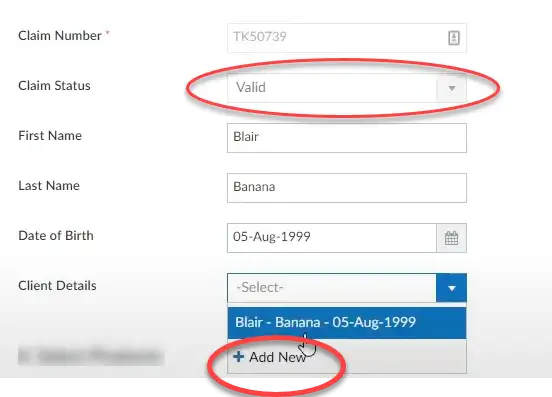This screenshot has height=397, width=552.
Task: Open the Claim Status box showing Valid
Action: (347, 88)
